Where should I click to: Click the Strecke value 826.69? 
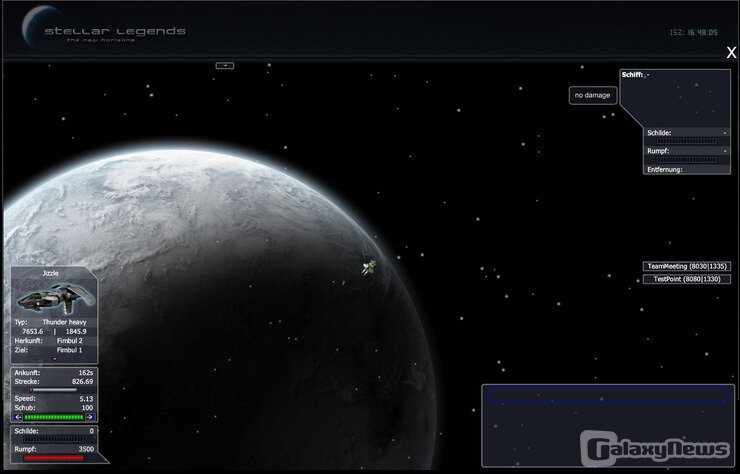tap(83, 381)
